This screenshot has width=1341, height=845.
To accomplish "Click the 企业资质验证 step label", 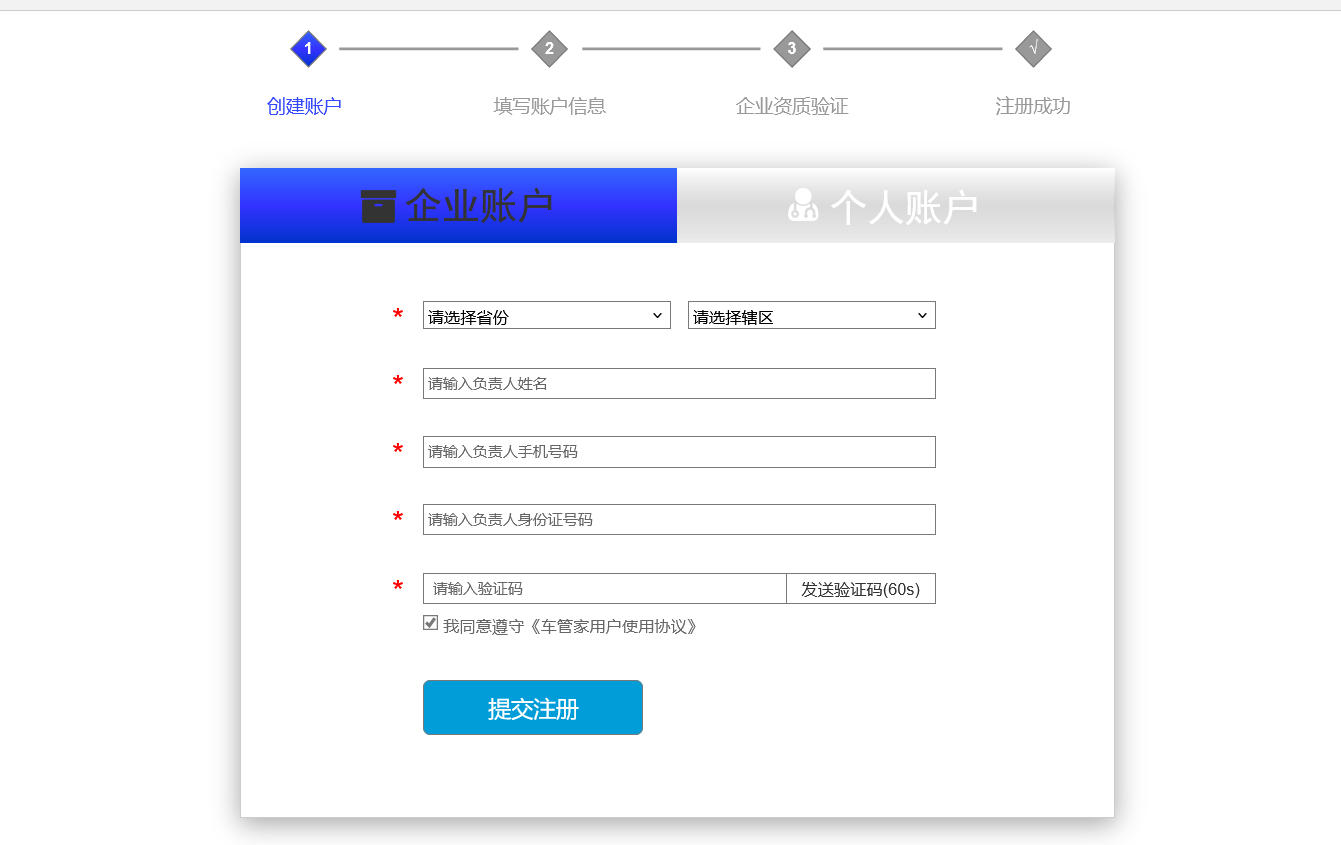I will point(791,106).
